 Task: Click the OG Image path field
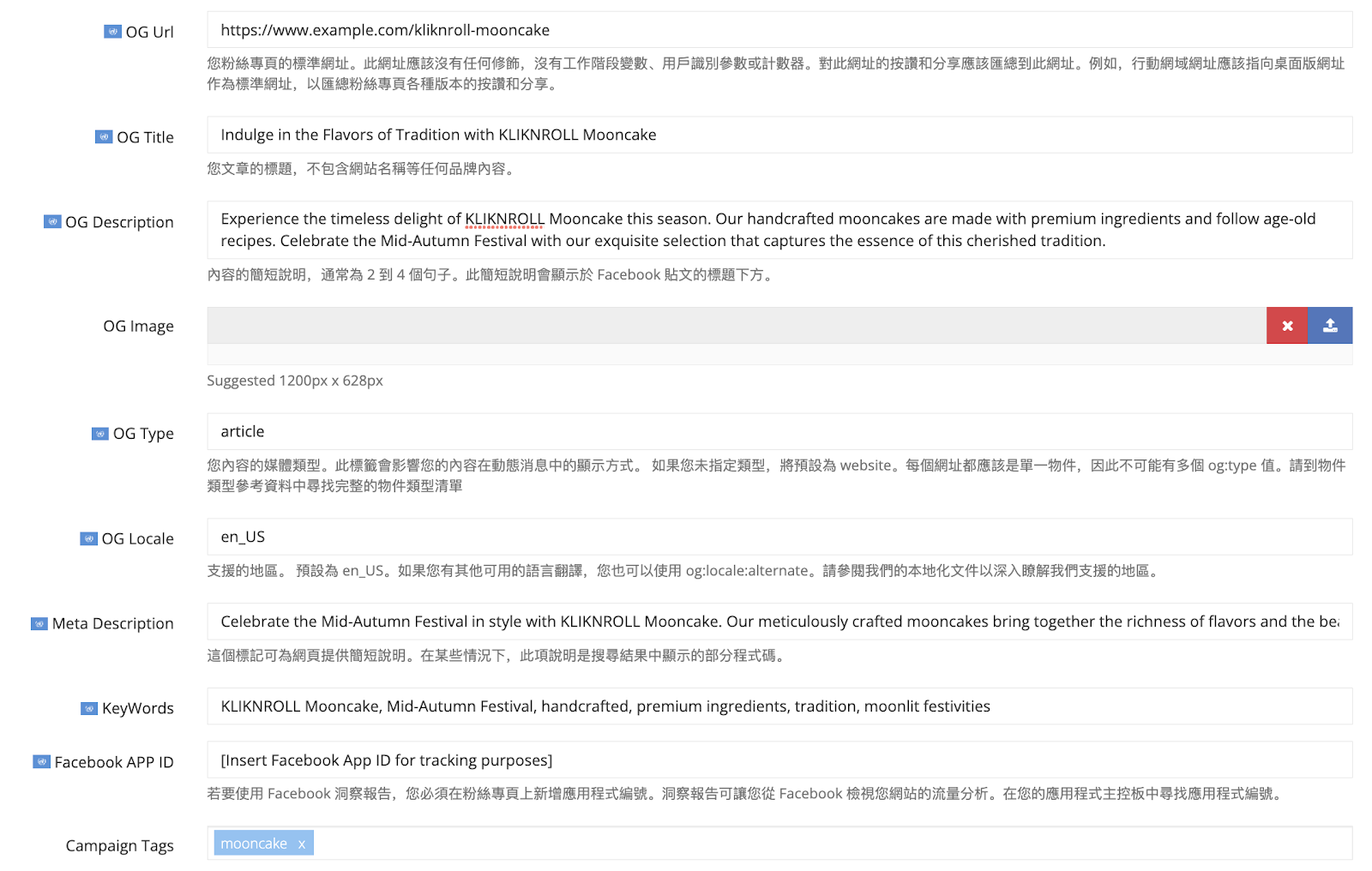pyautogui.click(x=737, y=326)
